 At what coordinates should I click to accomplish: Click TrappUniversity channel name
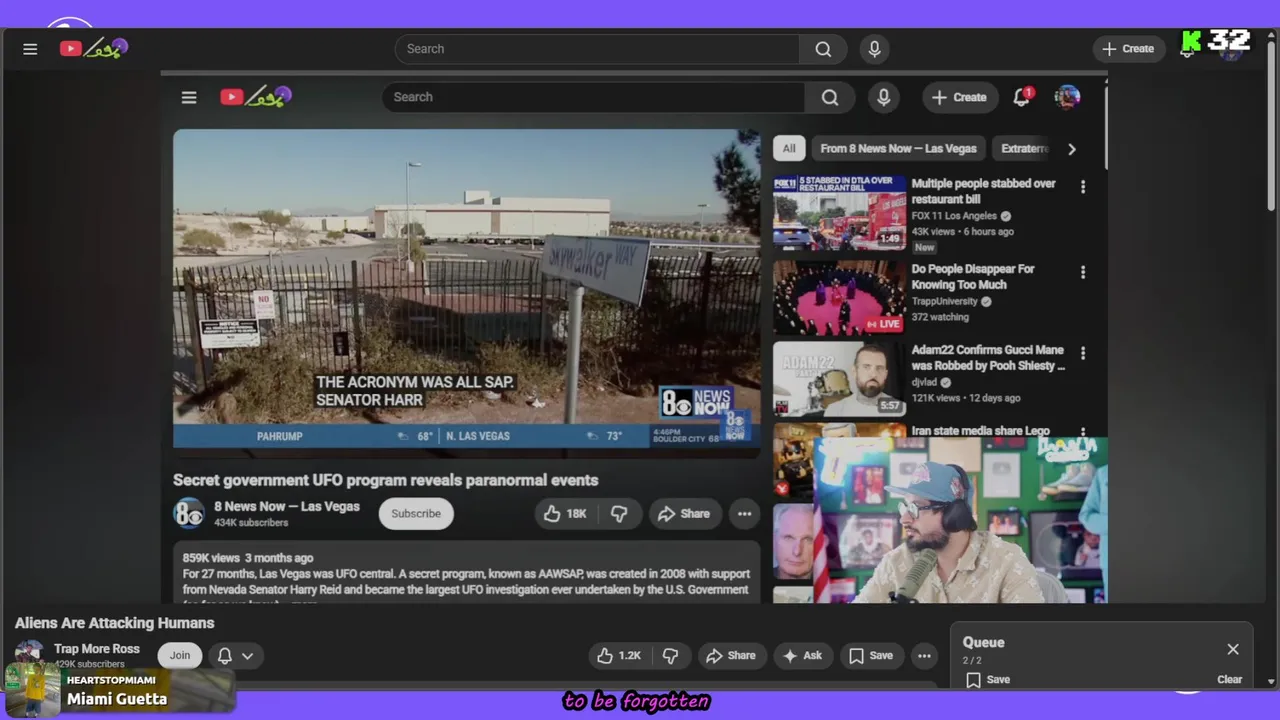point(944,301)
